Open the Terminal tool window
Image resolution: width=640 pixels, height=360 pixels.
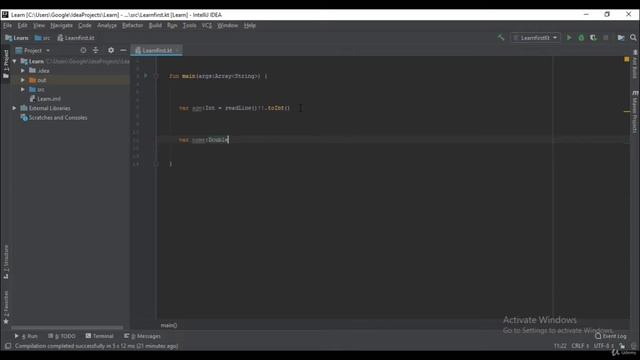[x=100, y=336]
